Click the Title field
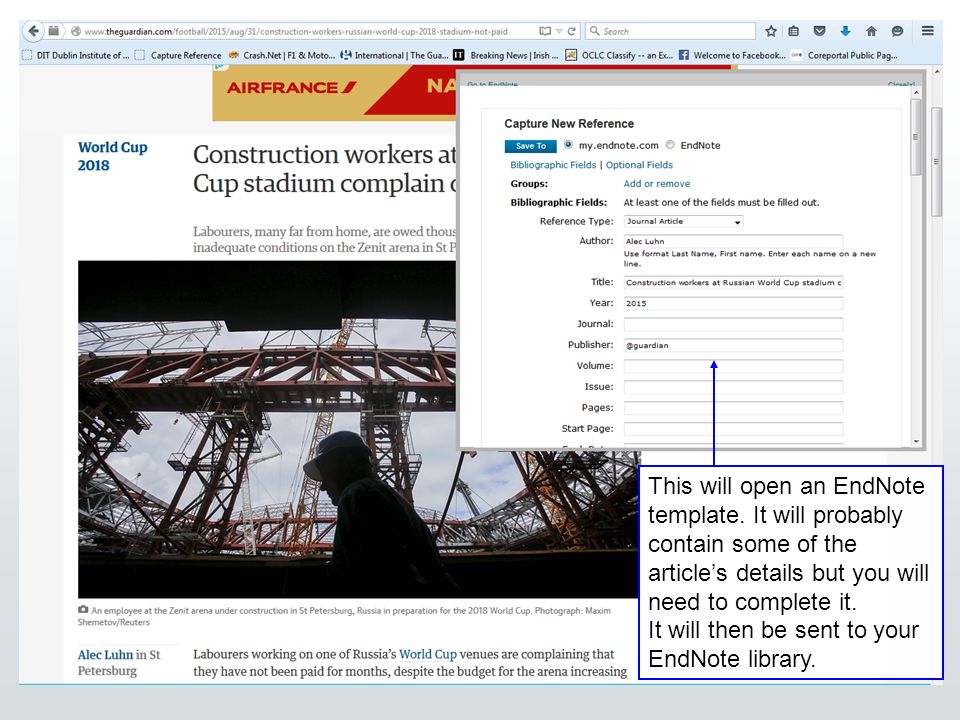This screenshot has width=960, height=720. tap(733, 282)
